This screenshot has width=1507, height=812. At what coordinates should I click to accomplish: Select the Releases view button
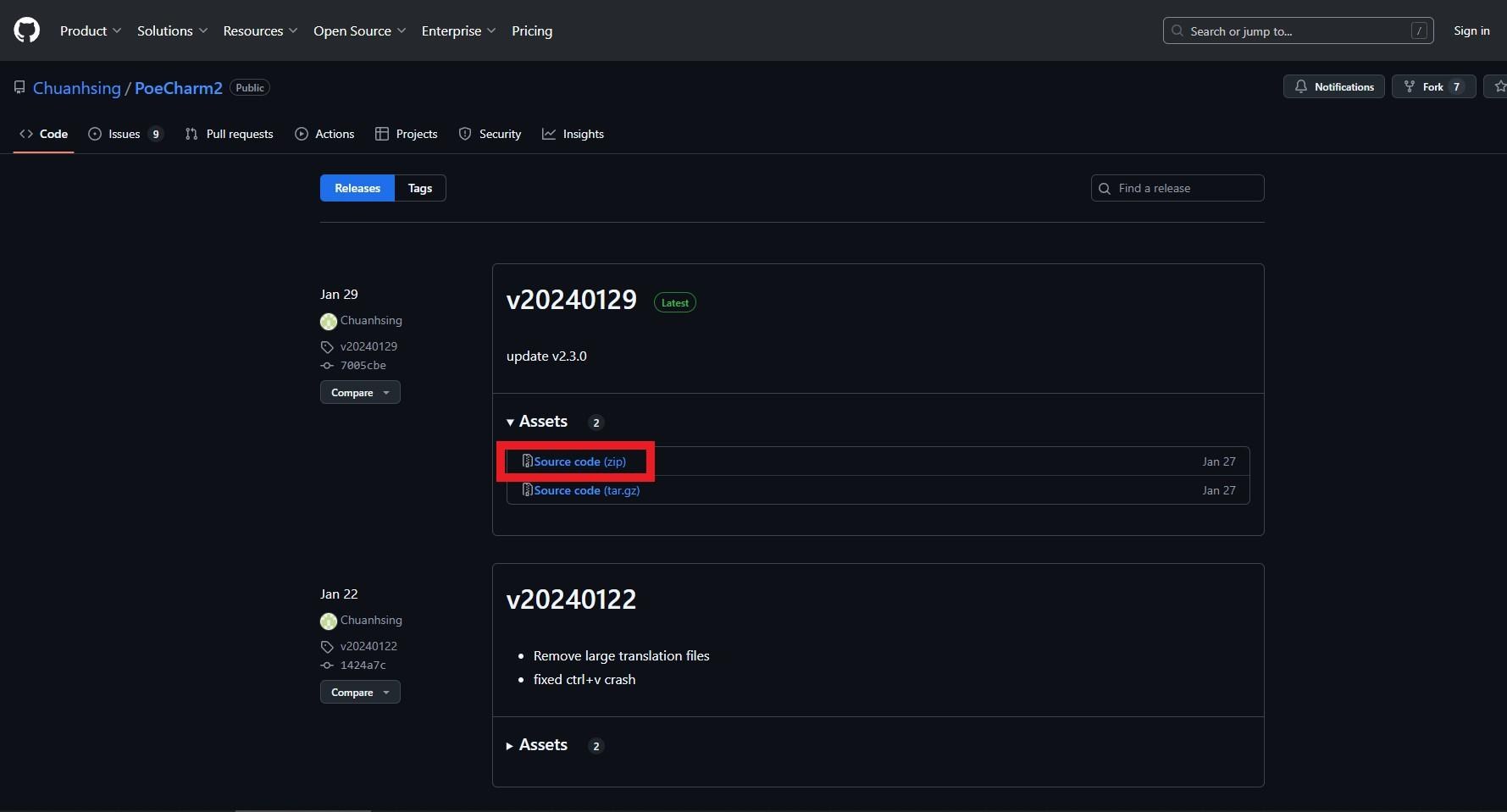click(357, 188)
